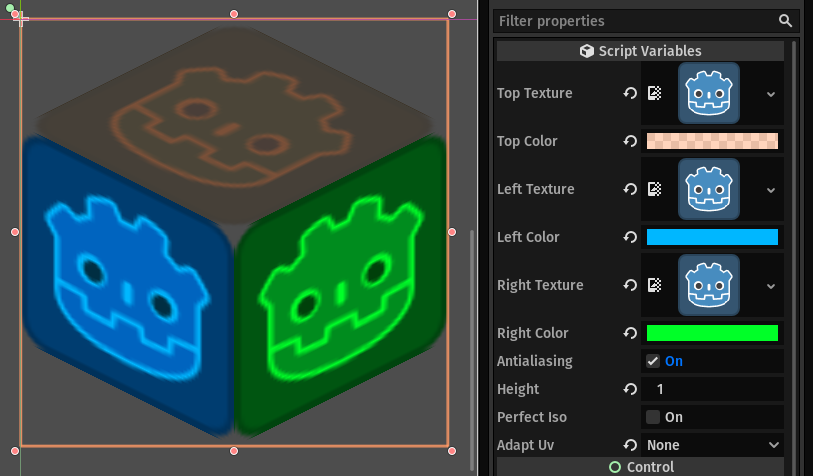The width and height of the screenshot is (813, 476).
Task: Open the Right Texture thumbnail preview
Action: (709, 285)
